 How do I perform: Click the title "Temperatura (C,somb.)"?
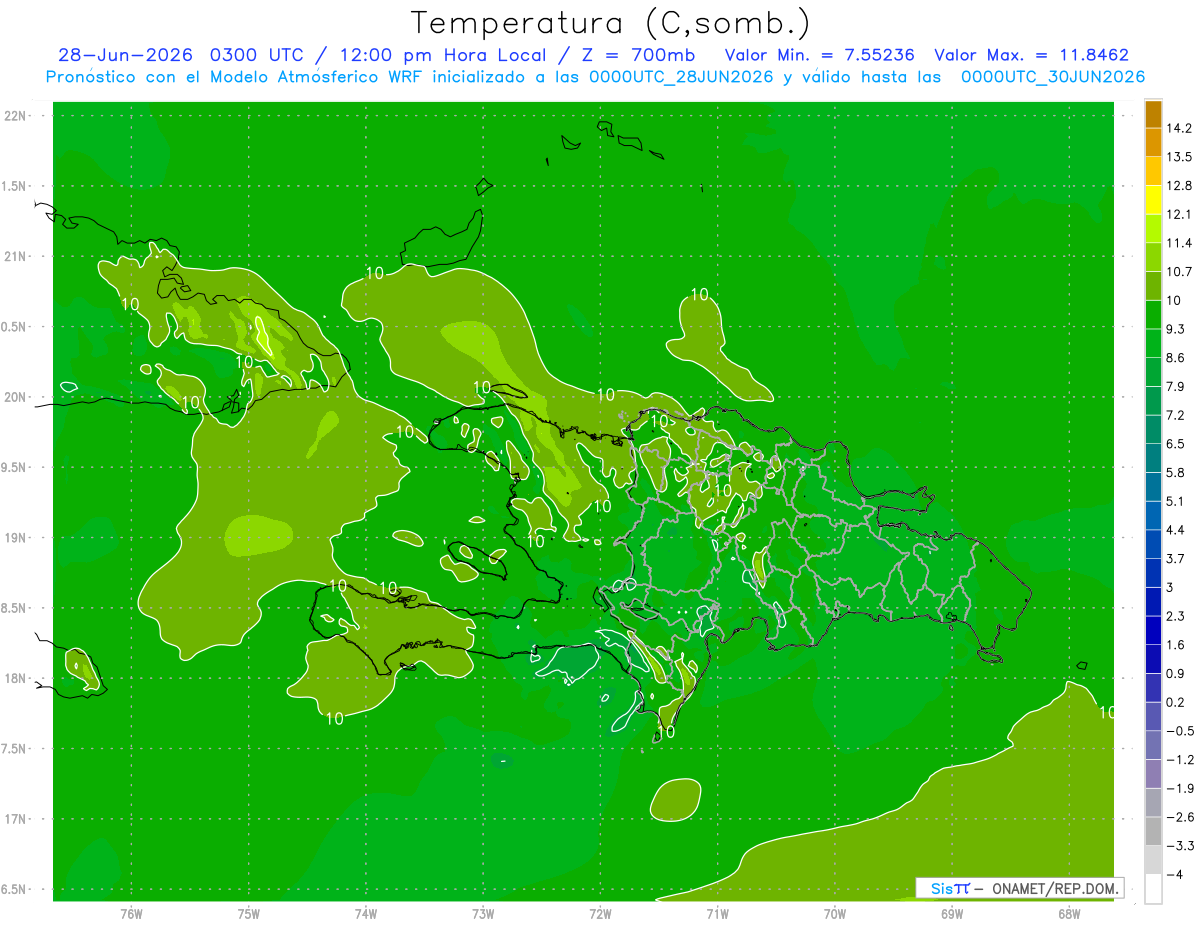click(x=611, y=23)
